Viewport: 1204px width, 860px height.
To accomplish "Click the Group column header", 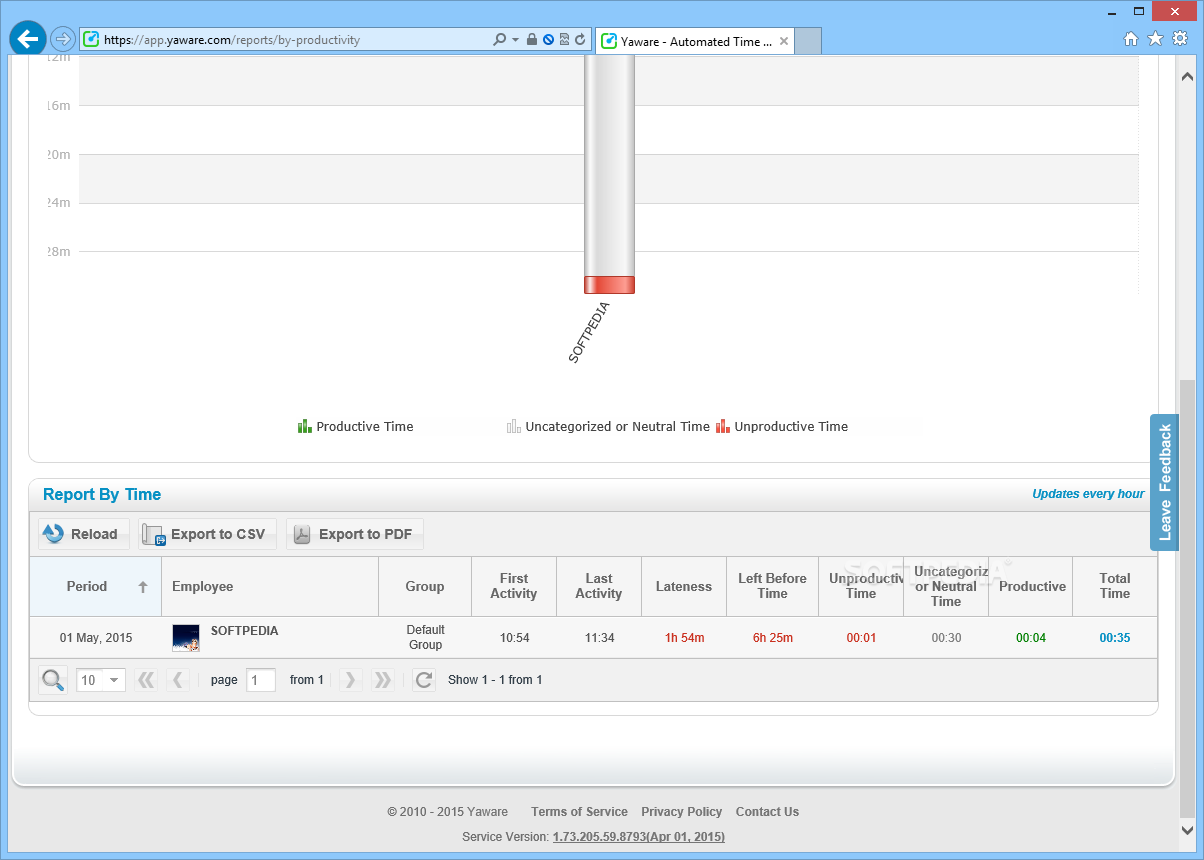I will 425,586.
